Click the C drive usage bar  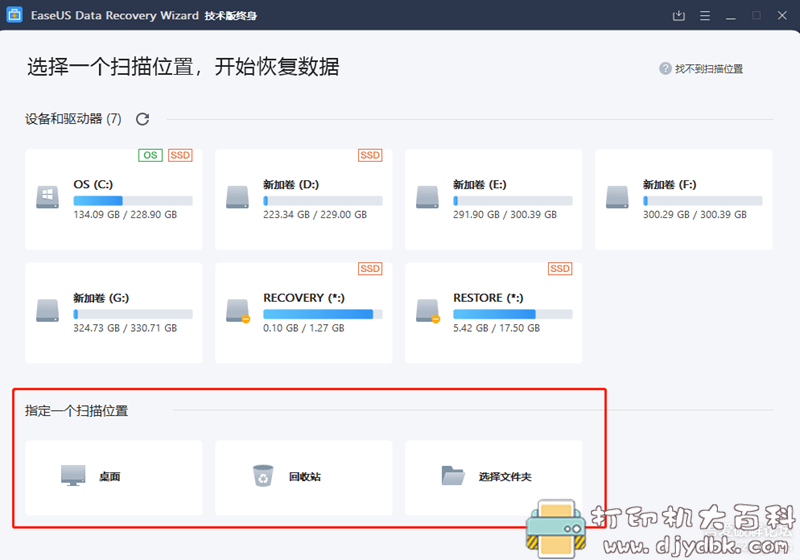click(x=133, y=200)
